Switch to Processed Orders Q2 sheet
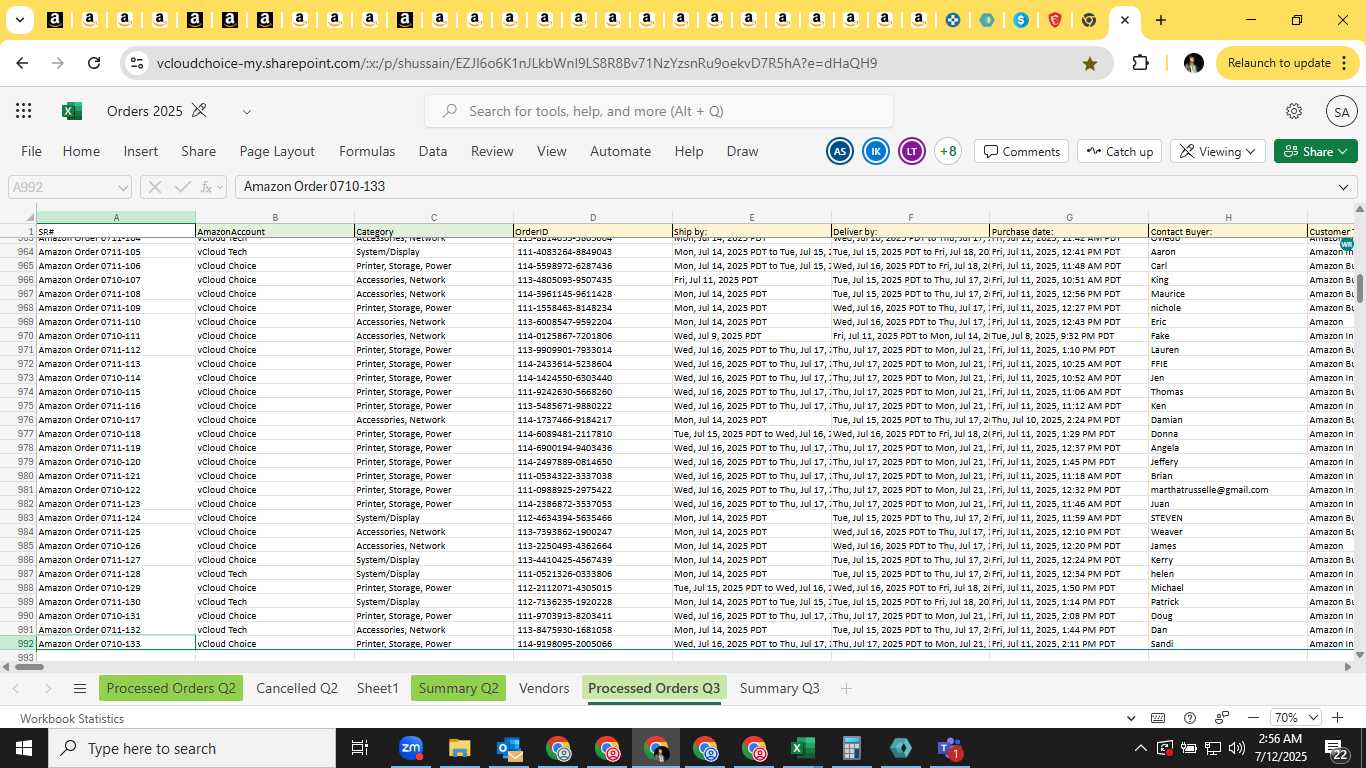 tap(171, 688)
